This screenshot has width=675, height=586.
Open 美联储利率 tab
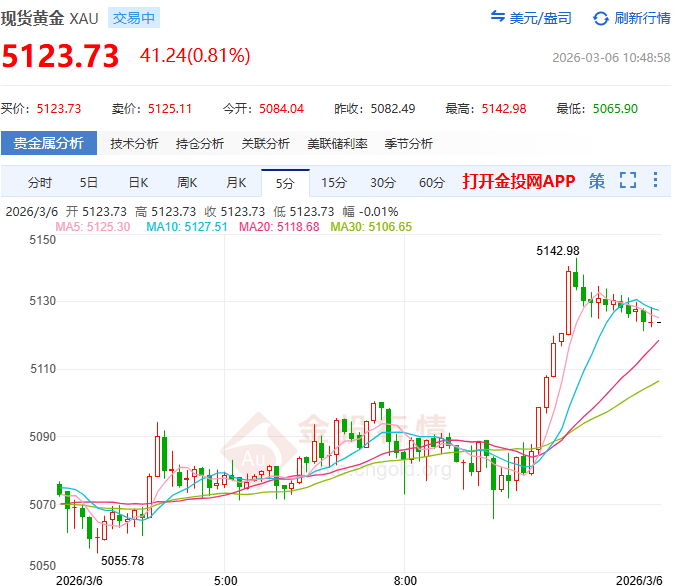point(337,143)
